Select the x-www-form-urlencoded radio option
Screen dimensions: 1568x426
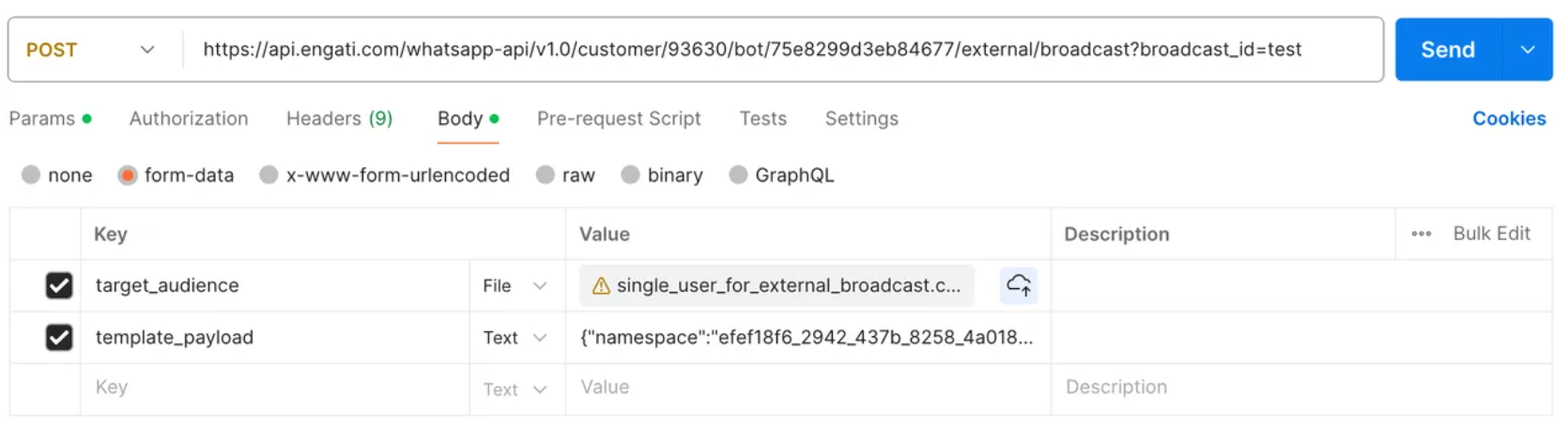(269, 175)
